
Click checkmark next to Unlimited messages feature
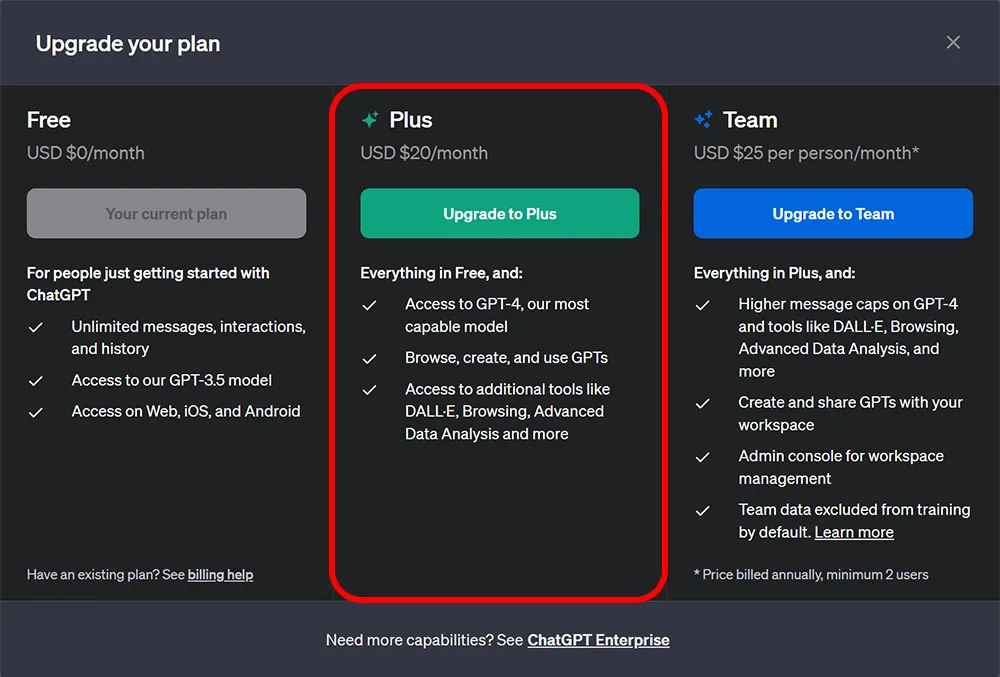point(36,328)
